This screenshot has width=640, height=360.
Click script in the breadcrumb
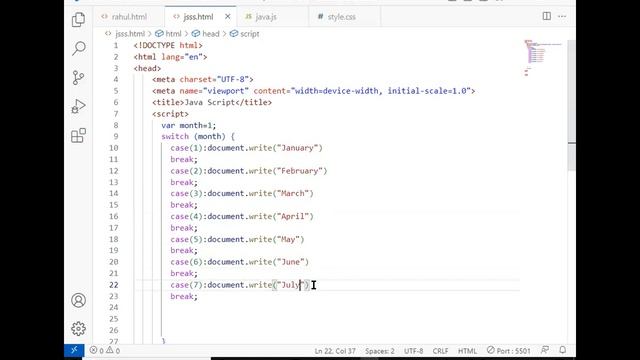[249, 34]
